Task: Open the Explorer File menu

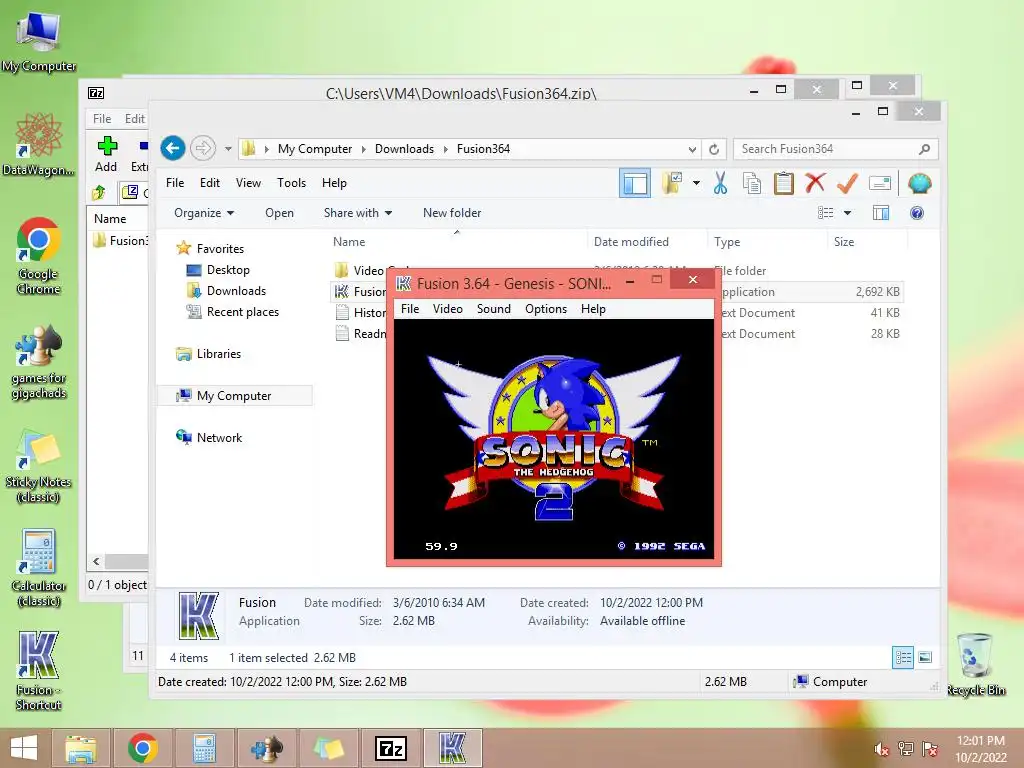Action: coord(175,183)
